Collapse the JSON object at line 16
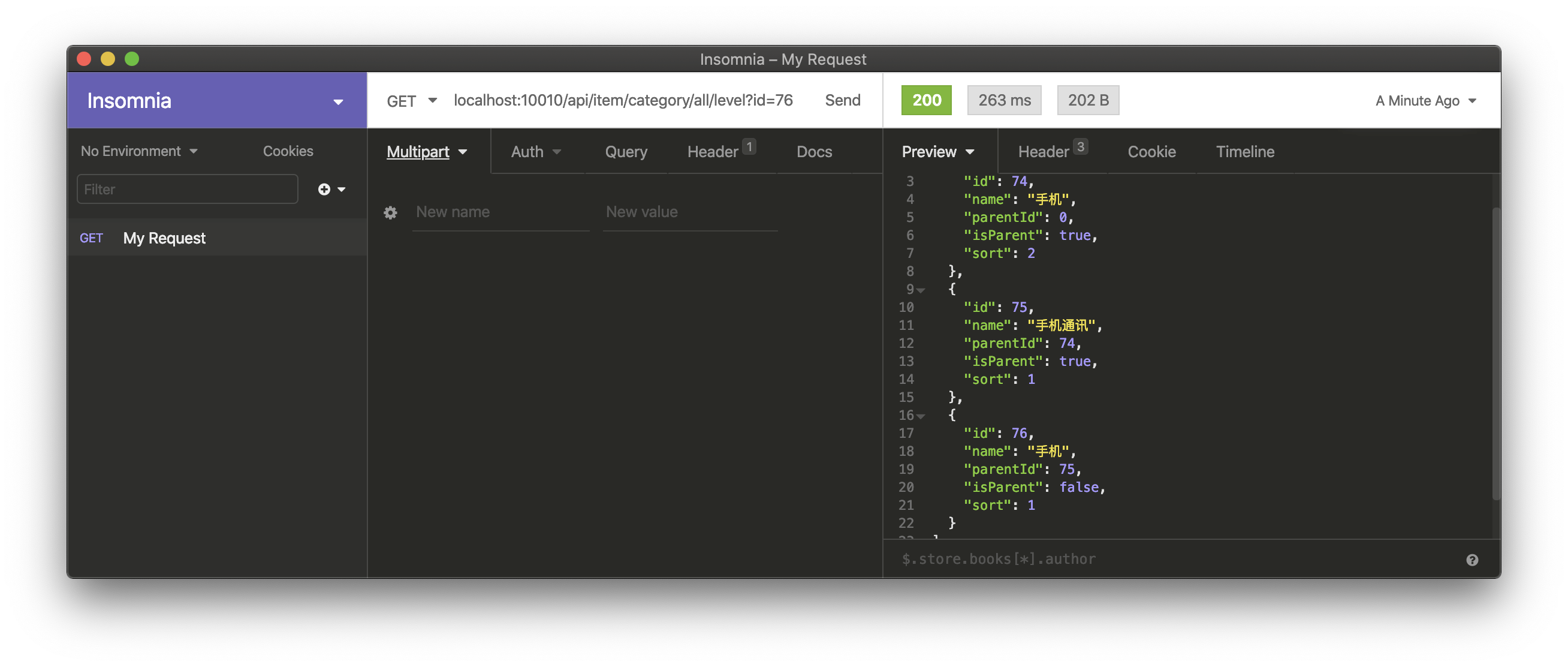The height and width of the screenshot is (667, 1568). coord(921,417)
